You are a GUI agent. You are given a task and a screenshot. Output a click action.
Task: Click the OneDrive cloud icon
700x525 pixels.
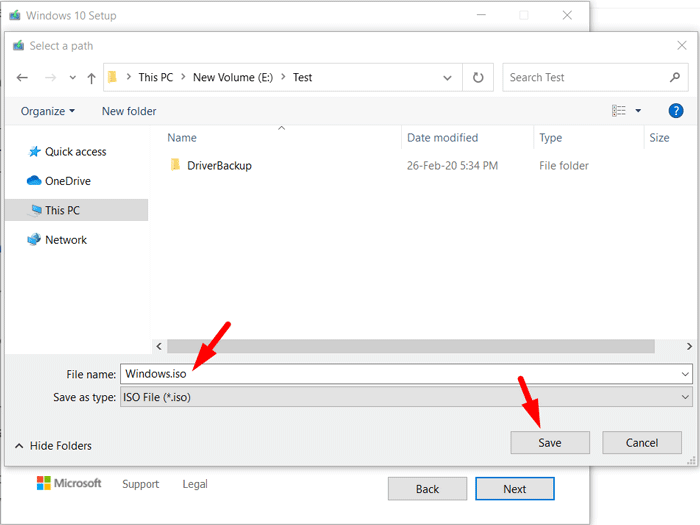[34, 181]
